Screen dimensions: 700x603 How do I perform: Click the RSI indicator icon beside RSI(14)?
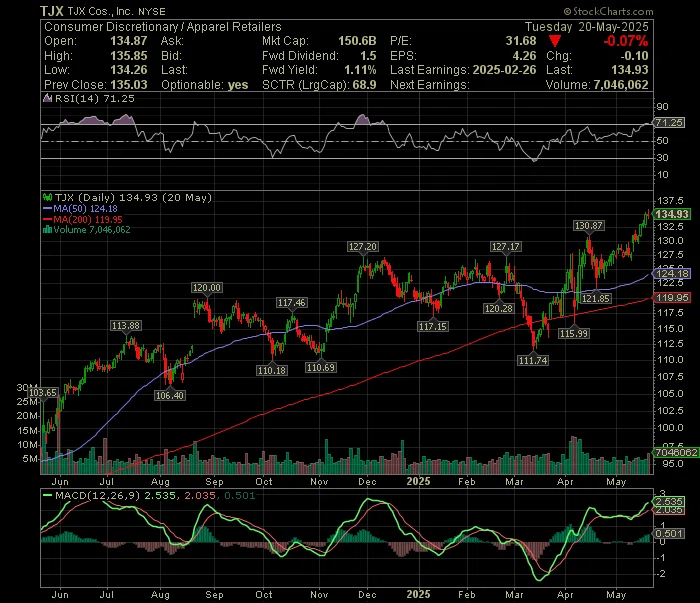click(47, 99)
